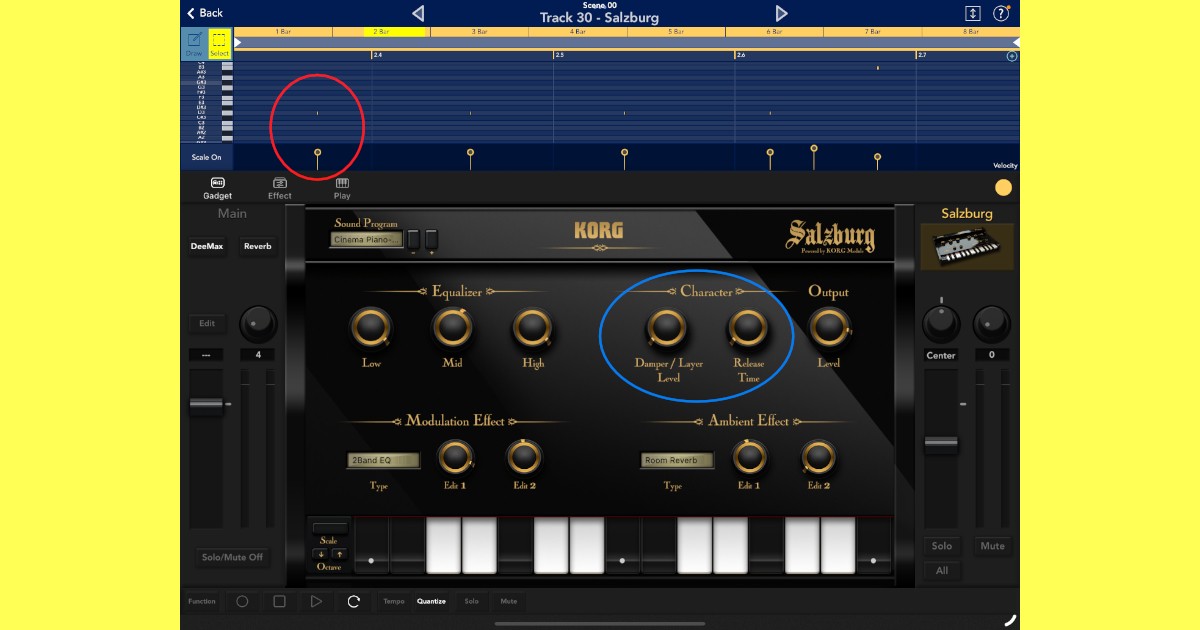The width and height of the screenshot is (1200, 630).
Task: Toggle Scale On in piano roll
Action: [x=207, y=157]
